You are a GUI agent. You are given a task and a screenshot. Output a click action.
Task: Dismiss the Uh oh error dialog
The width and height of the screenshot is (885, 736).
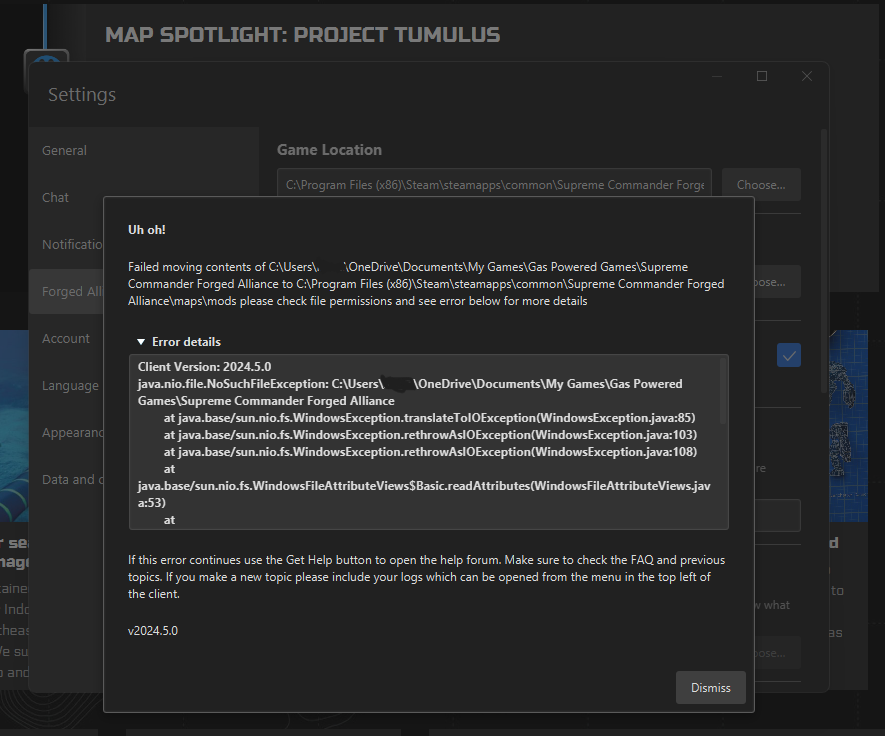coord(711,687)
